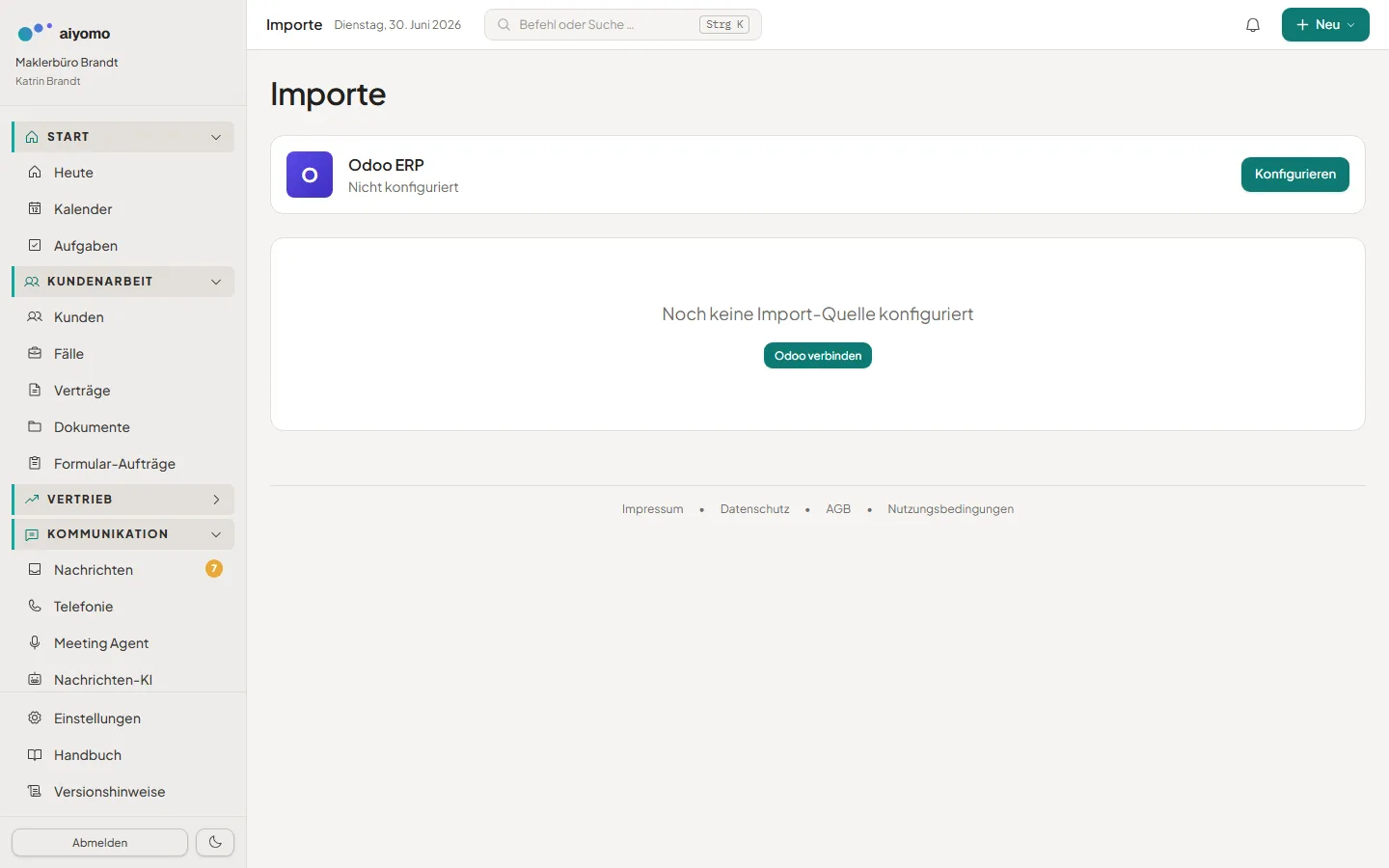Image resolution: width=1389 pixels, height=868 pixels.
Task: Open Verträge in the sidebar
Action: point(123,391)
